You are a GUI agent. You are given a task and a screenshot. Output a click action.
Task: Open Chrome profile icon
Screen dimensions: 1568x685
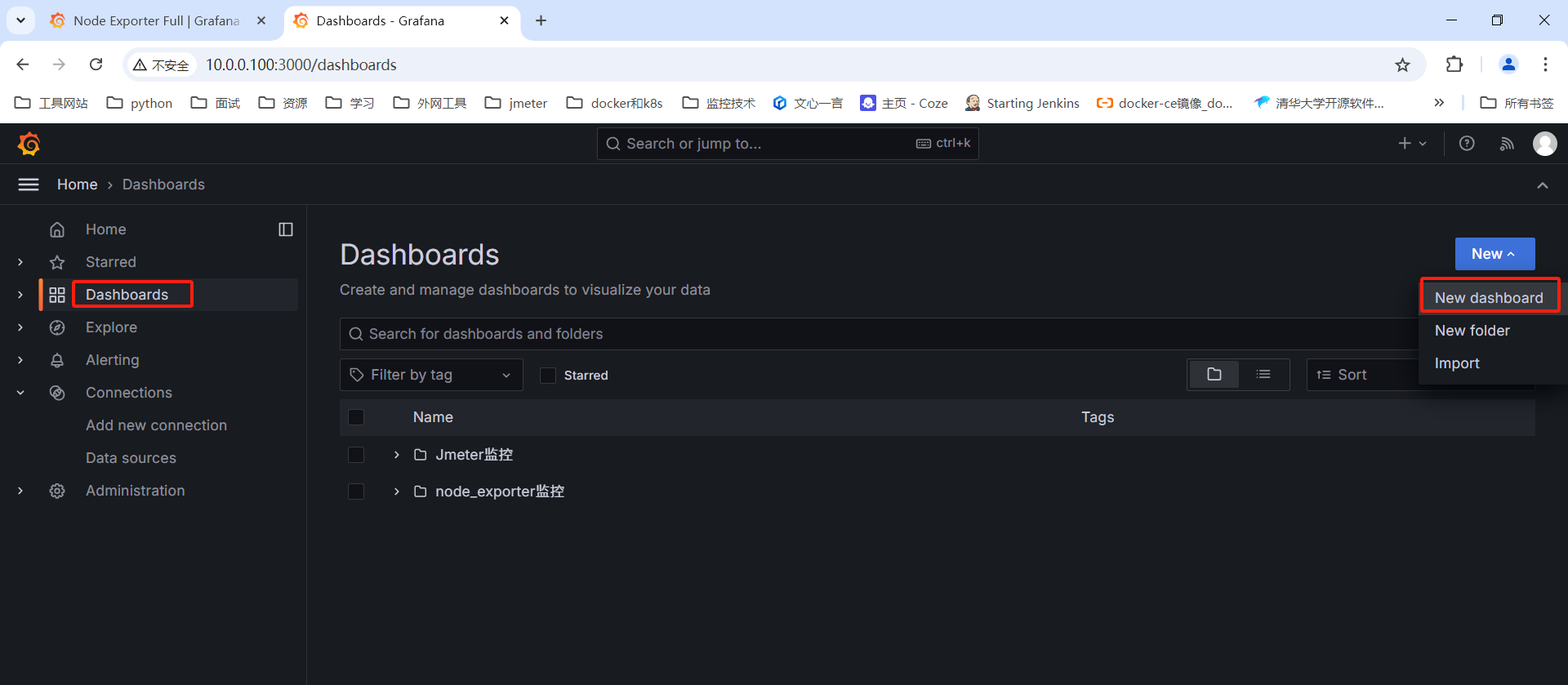(1508, 64)
